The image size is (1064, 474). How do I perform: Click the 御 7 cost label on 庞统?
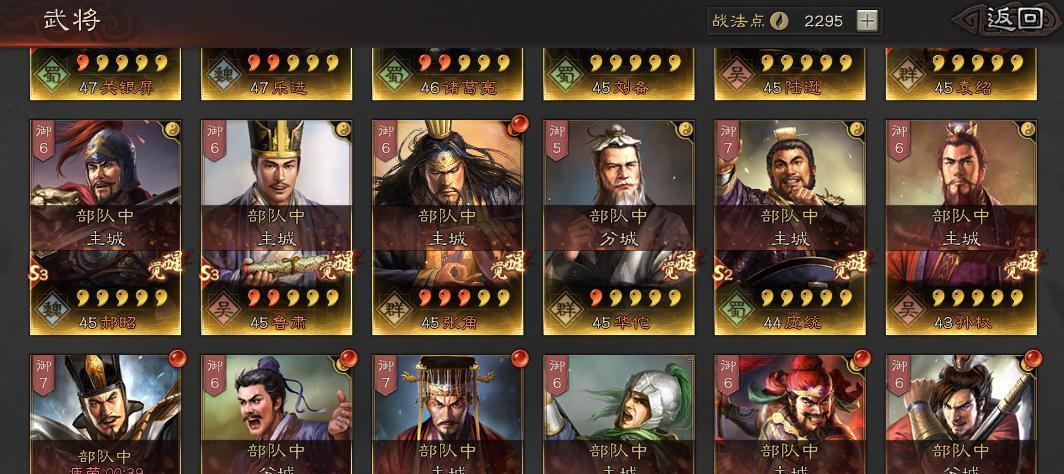point(727,141)
